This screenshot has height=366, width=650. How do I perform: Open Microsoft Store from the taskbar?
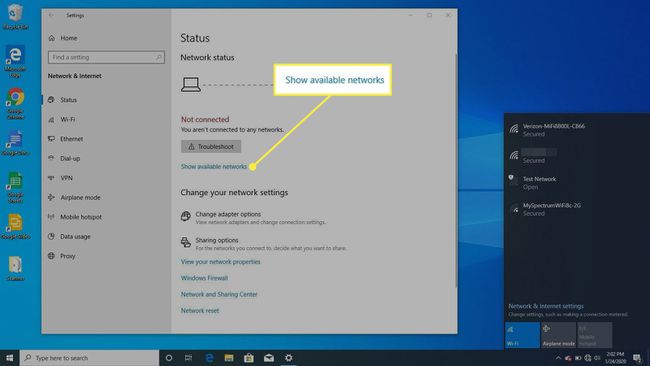249,358
